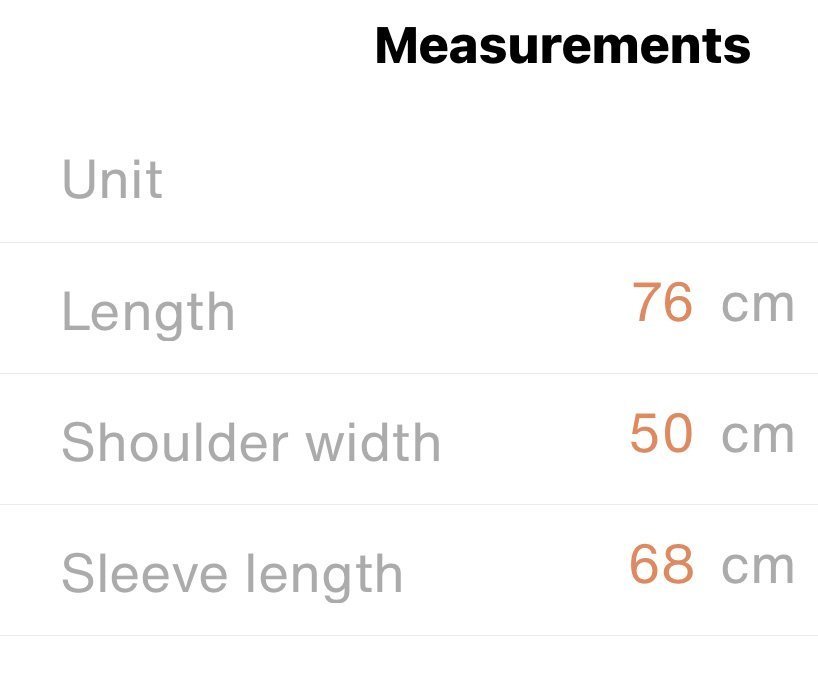818x681 pixels.
Task: Tap the Sleeve length label
Action: (232, 574)
